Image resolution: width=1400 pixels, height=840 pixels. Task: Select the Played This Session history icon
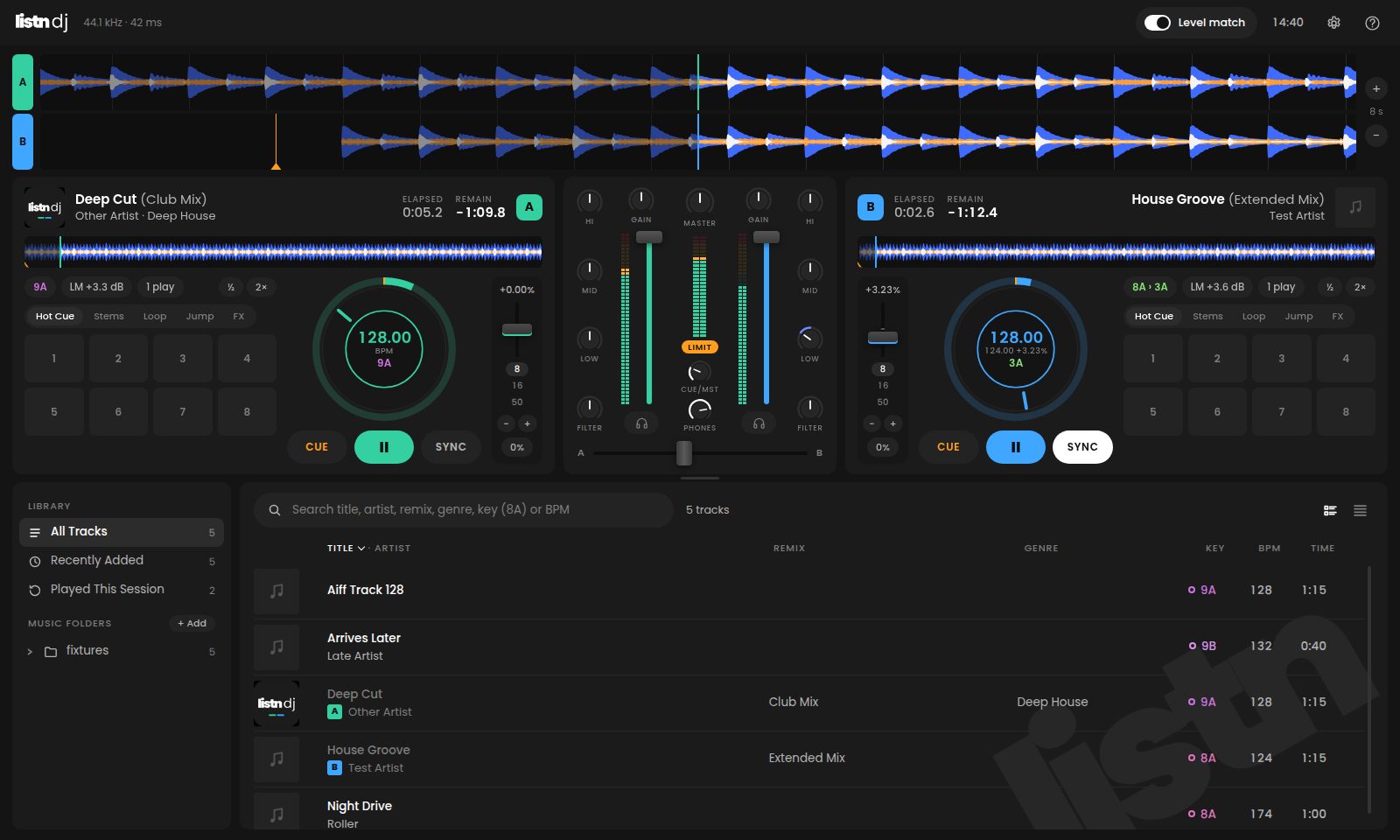35,590
